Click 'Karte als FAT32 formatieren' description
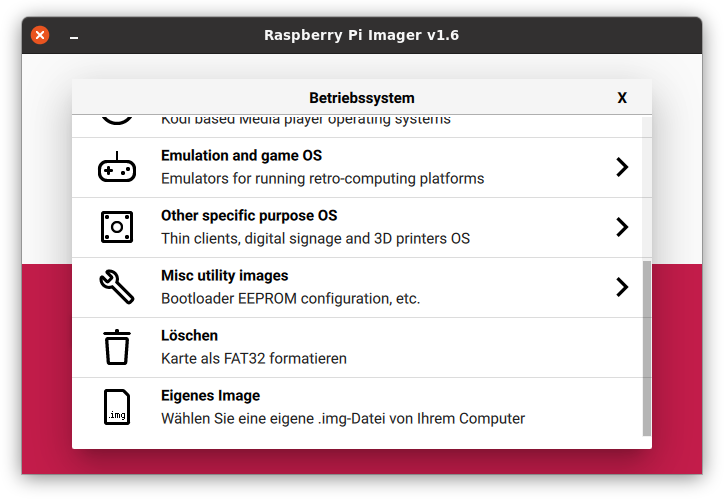 pyautogui.click(x=253, y=359)
